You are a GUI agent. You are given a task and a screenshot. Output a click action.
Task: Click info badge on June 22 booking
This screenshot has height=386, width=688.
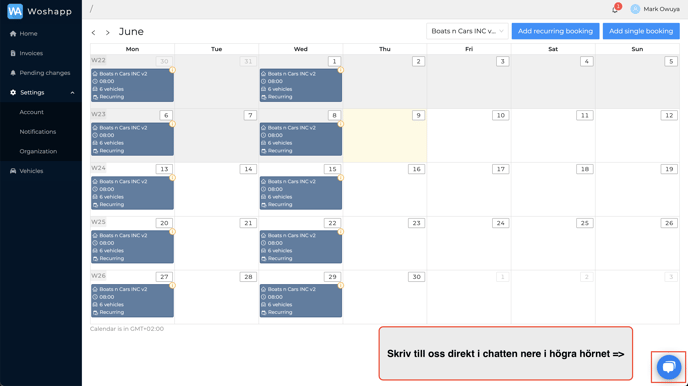[x=340, y=232]
